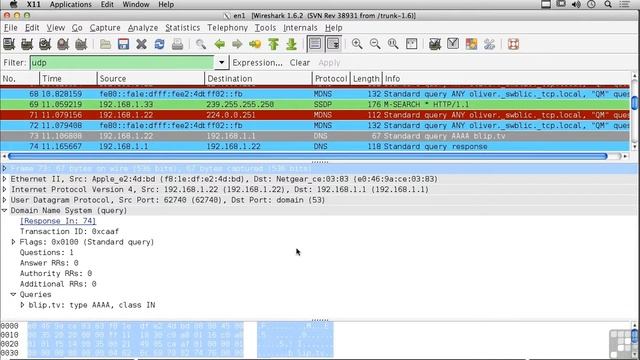Open the Wireshark File menu
640x360 pixels.
11,28
